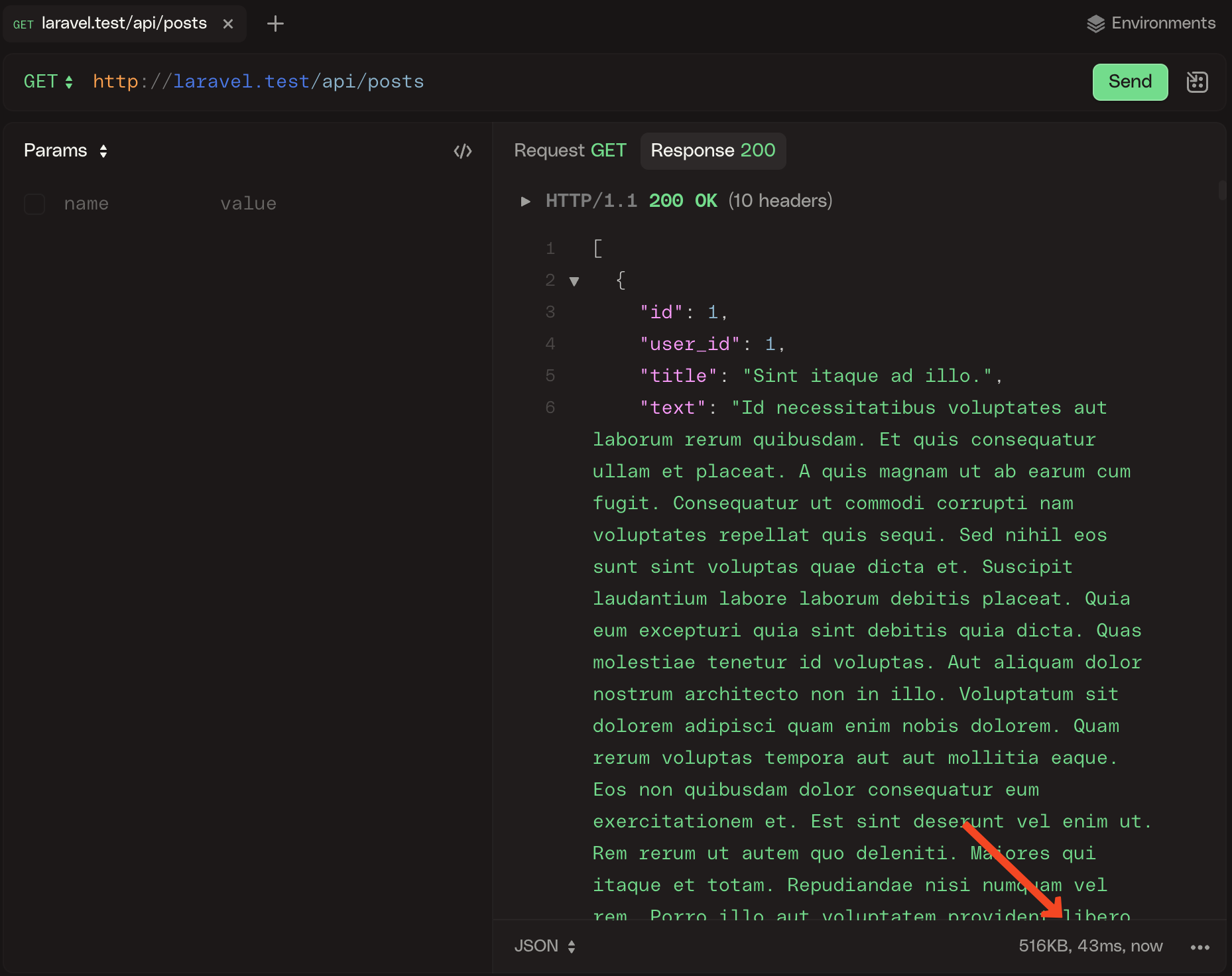The height and width of the screenshot is (976, 1232).
Task: Enable the empty param row checkbox
Action: pos(34,204)
